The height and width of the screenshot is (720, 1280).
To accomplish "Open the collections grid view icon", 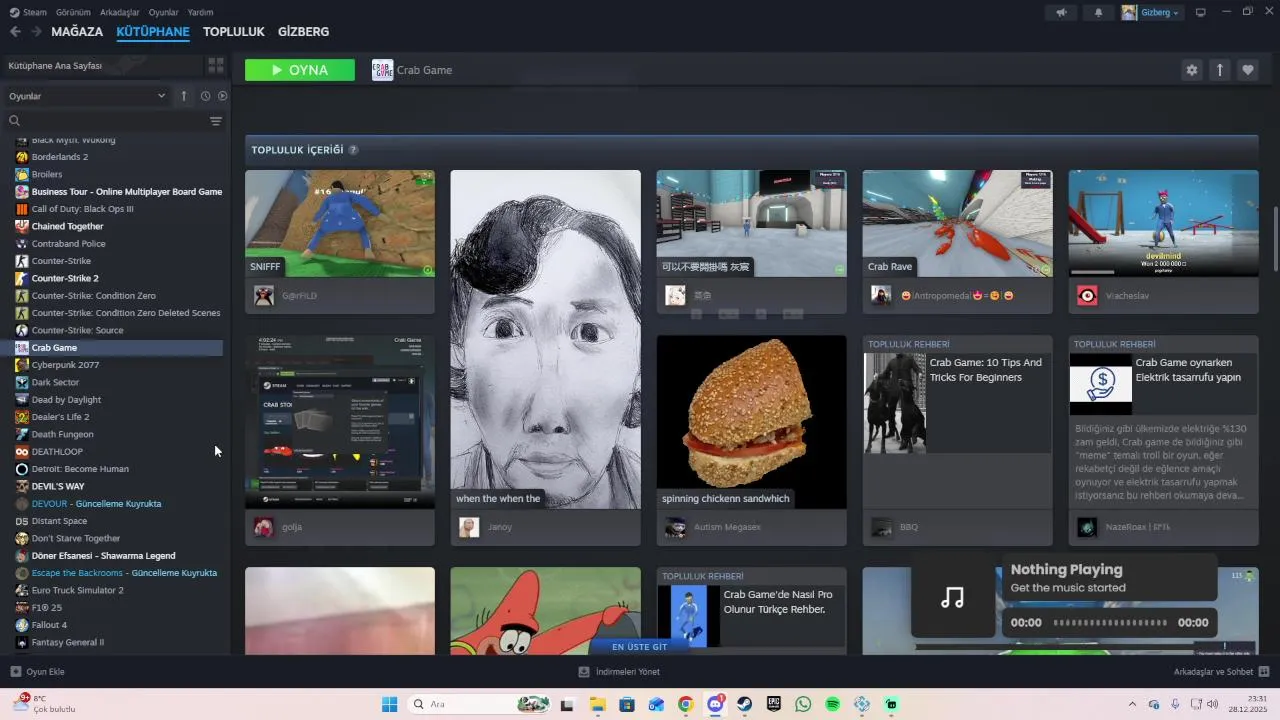I will (x=215, y=66).
